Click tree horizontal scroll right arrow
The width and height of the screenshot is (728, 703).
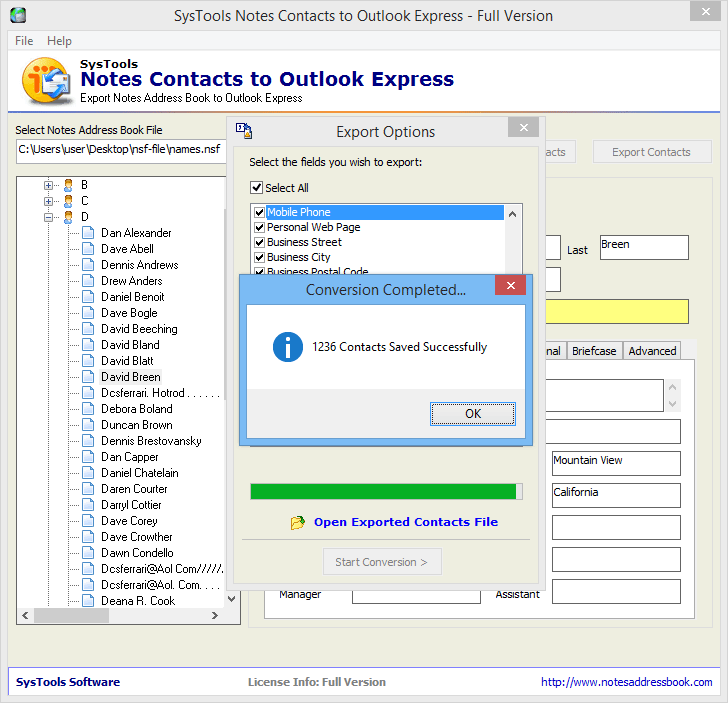pyautogui.click(x=214, y=615)
